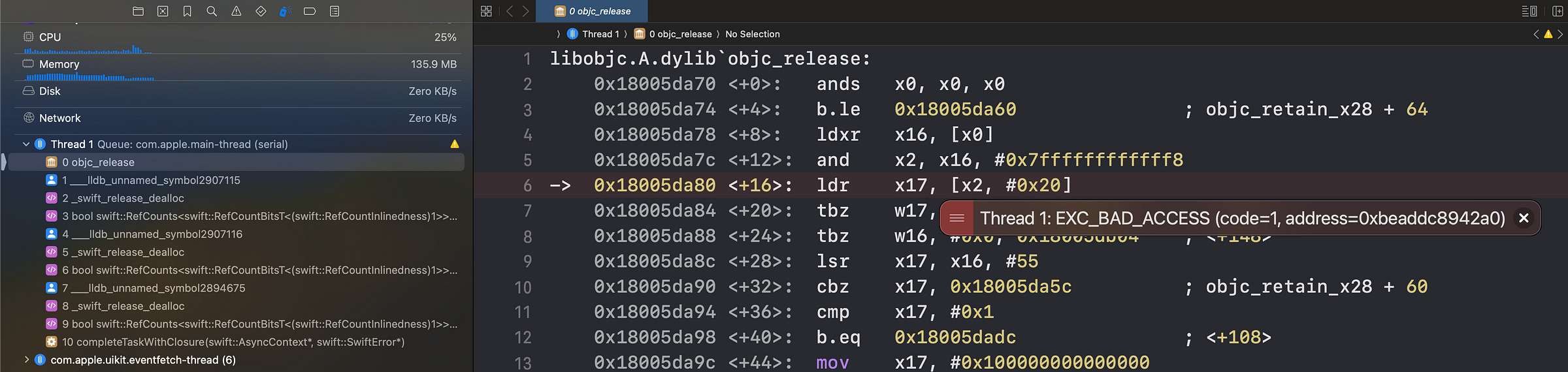Screen dimensions: 1568x372
Task: Jump to next issue arrow
Action: pyautogui.click(x=1560, y=34)
